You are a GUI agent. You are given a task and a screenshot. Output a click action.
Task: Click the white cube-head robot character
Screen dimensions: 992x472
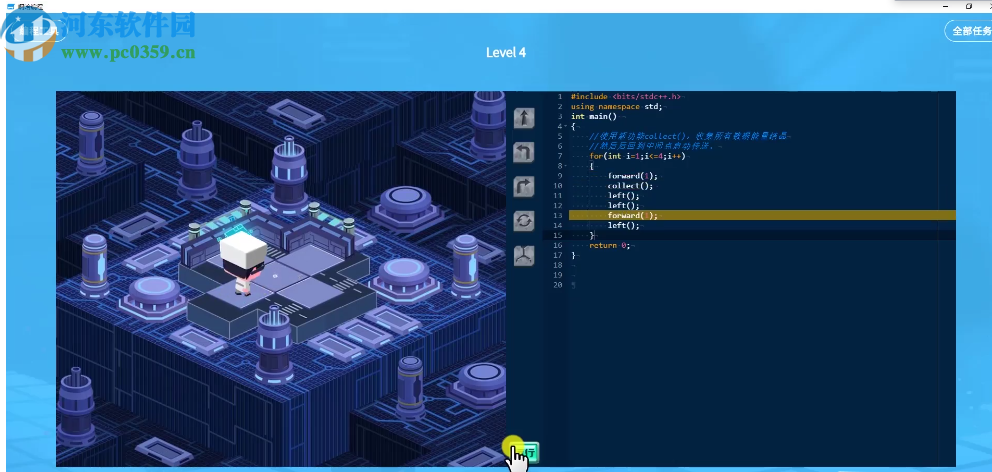pyautogui.click(x=242, y=263)
